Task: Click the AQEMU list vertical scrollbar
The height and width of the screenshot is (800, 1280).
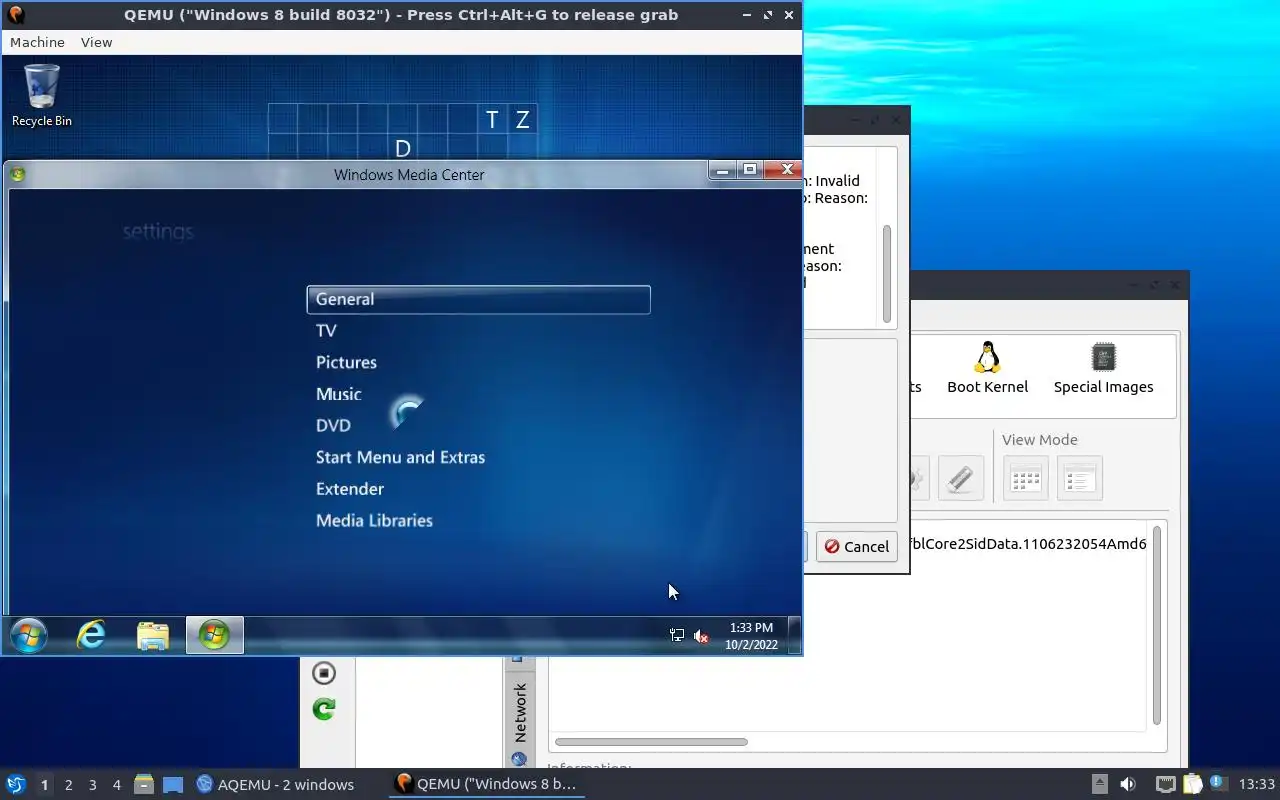Action: click(1157, 625)
